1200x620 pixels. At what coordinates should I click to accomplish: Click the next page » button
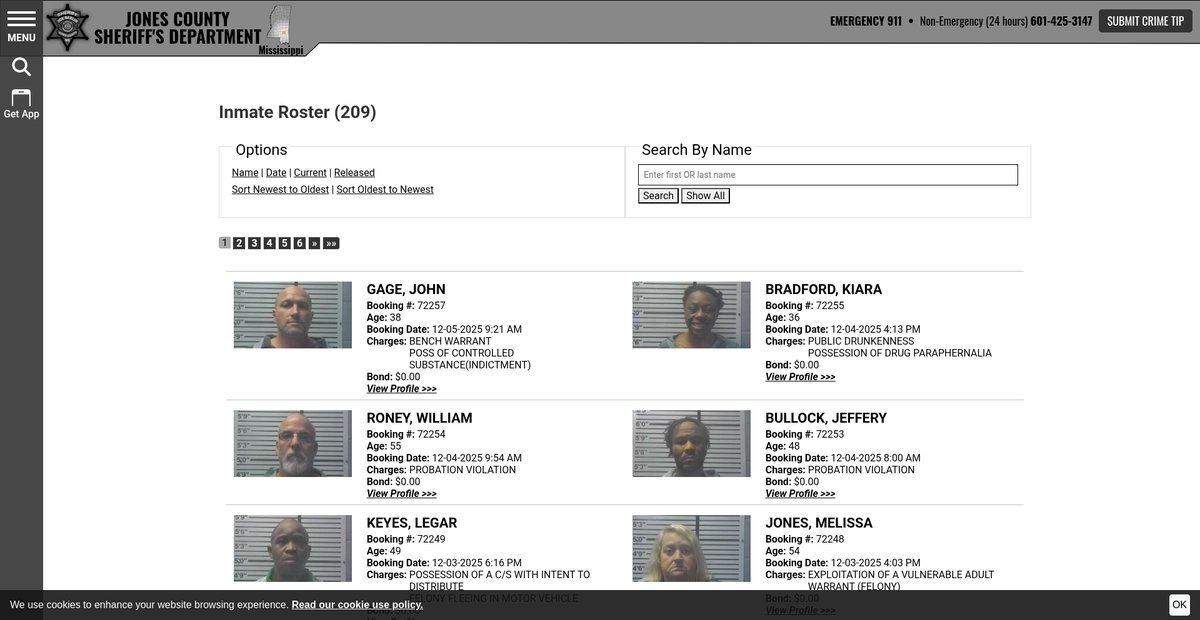click(314, 243)
